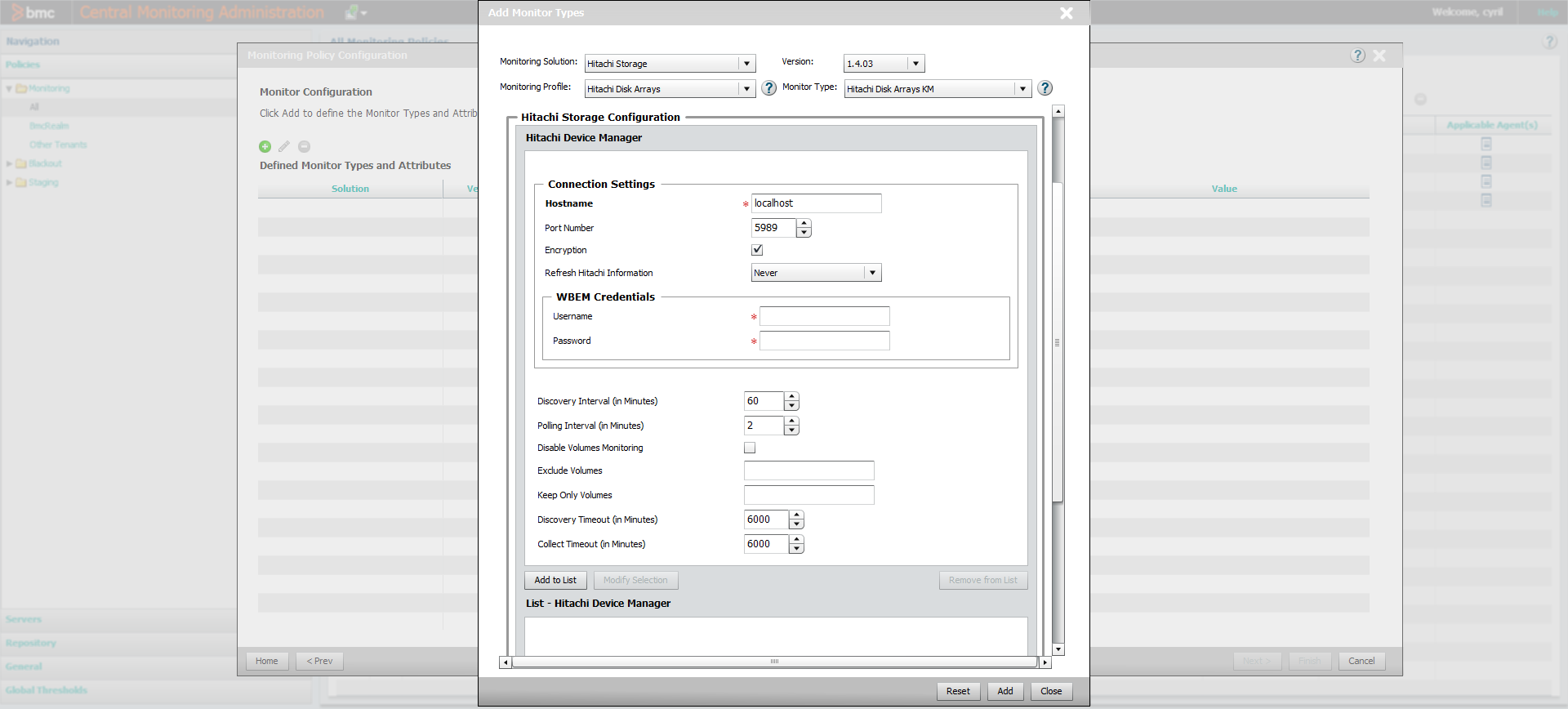
Task: Close the Add Monitor Types dialog
Action: click(1066, 13)
